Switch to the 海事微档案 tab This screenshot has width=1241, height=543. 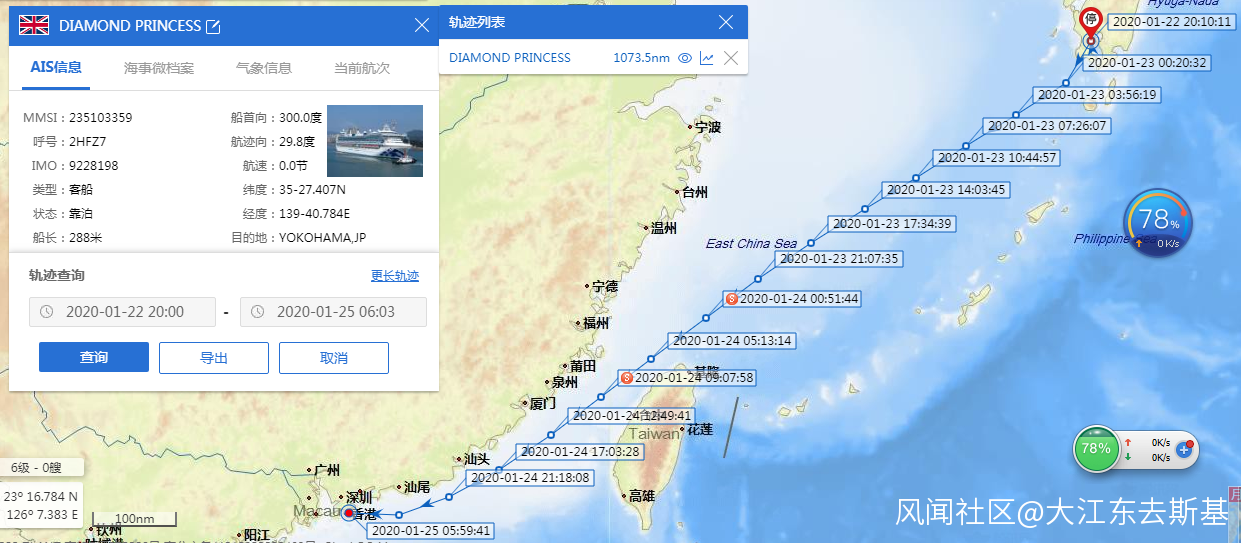159,68
